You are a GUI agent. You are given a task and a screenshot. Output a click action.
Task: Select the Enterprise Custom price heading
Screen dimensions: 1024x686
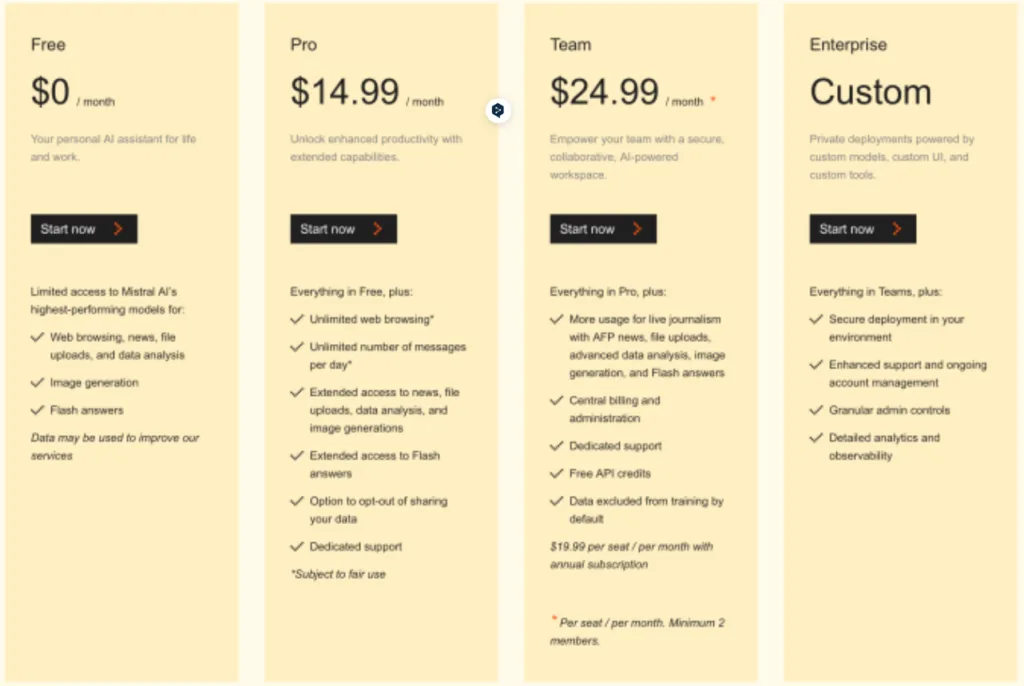(871, 91)
